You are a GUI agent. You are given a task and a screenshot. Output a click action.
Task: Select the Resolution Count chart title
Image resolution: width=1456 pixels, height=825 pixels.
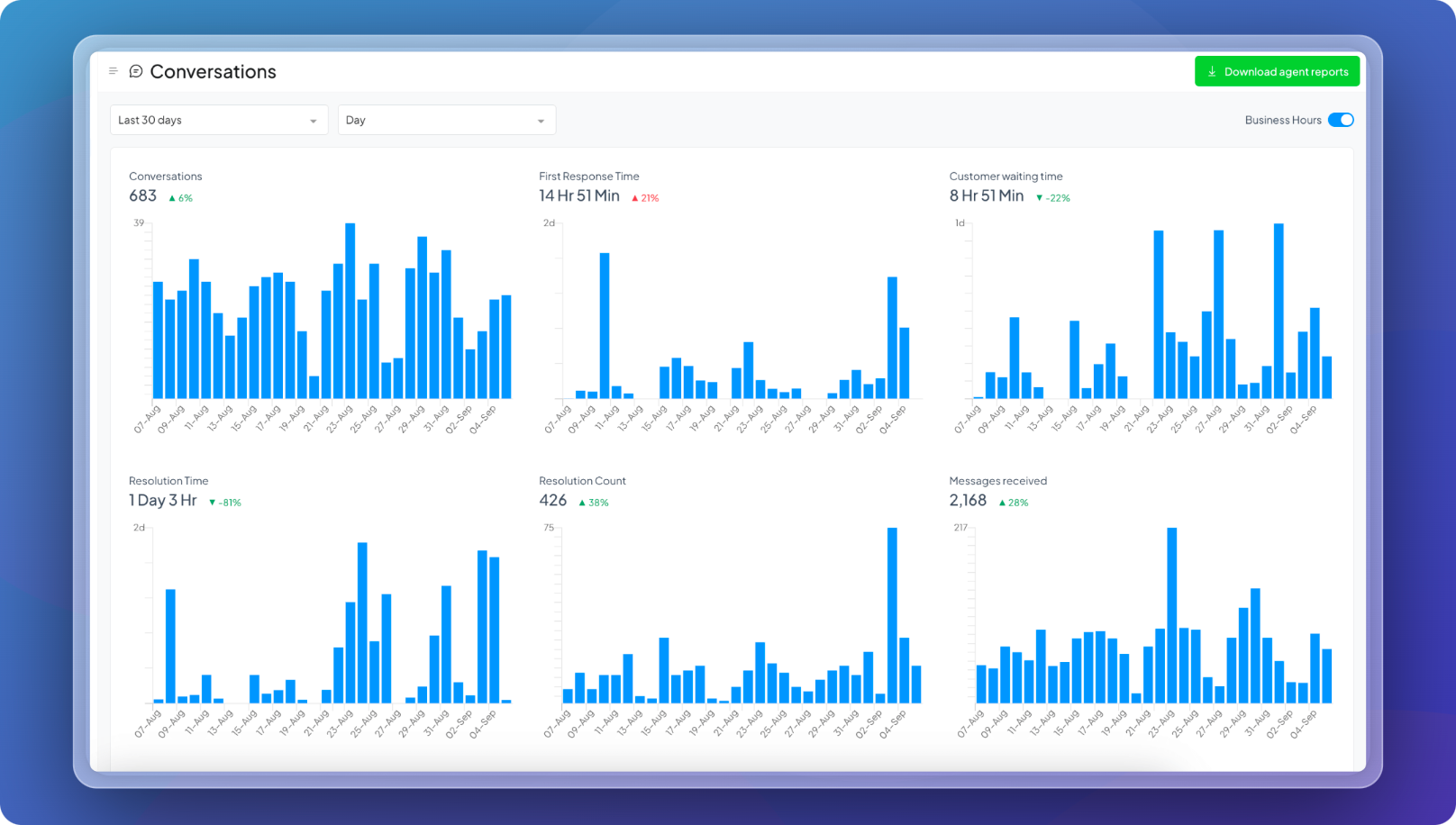pyautogui.click(x=582, y=481)
